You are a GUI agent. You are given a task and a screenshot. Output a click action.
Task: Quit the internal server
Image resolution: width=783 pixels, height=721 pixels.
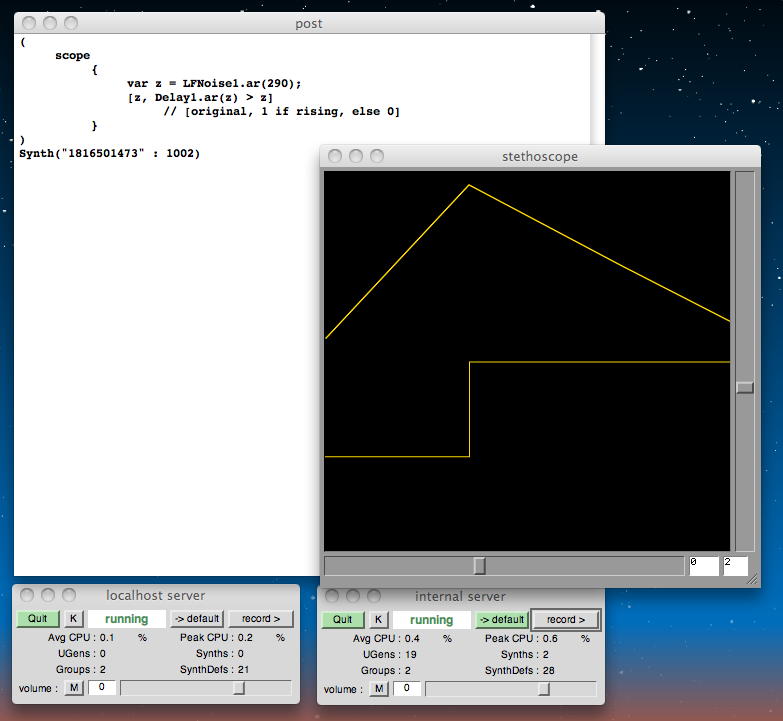[x=343, y=620]
